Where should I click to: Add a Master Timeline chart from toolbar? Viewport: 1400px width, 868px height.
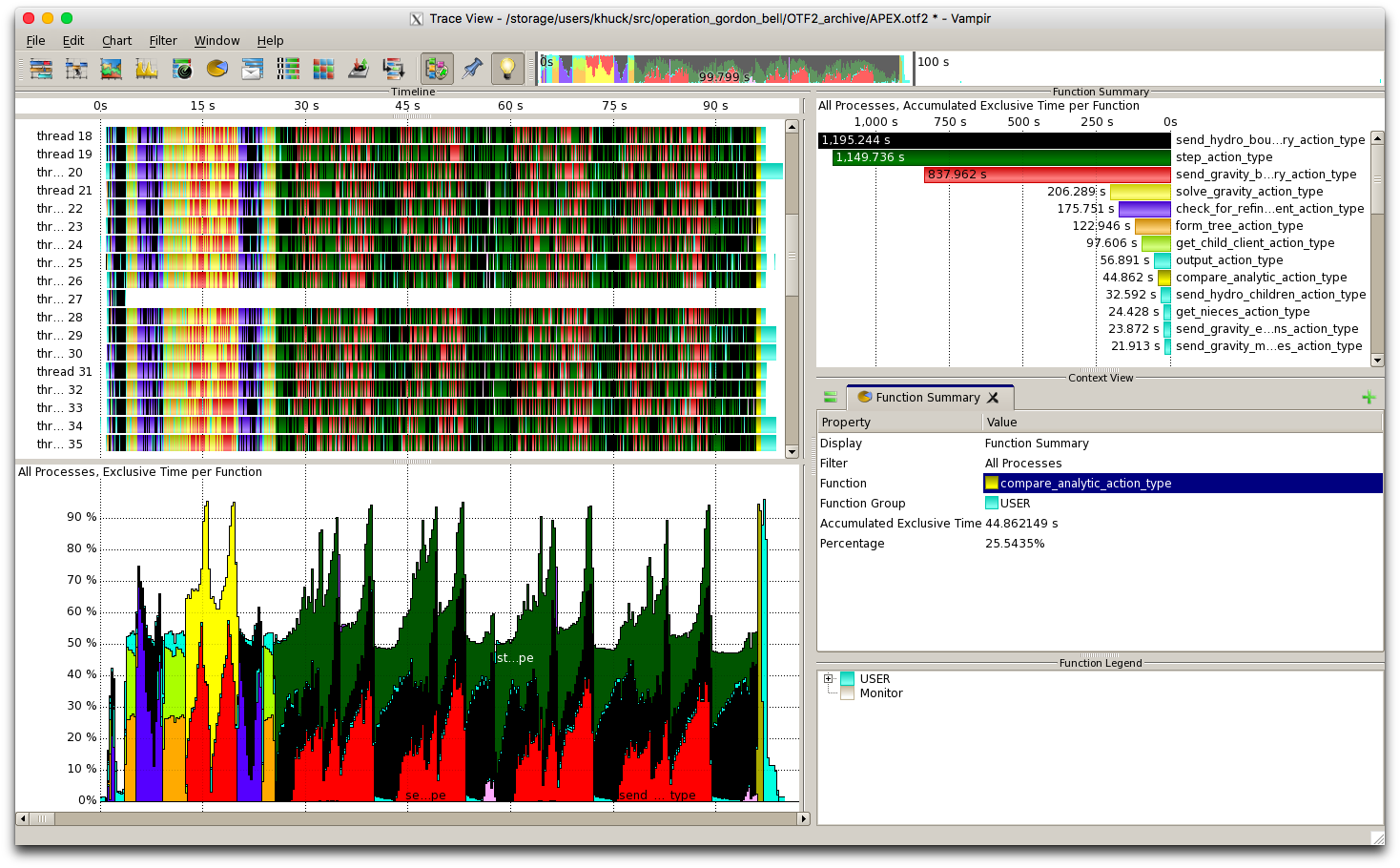tap(41, 69)
